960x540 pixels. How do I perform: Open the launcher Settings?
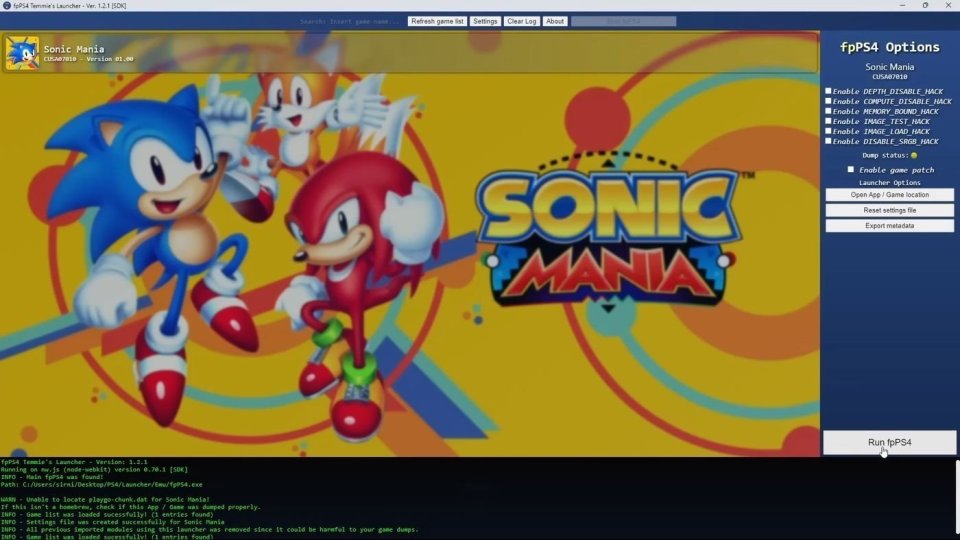485,21
